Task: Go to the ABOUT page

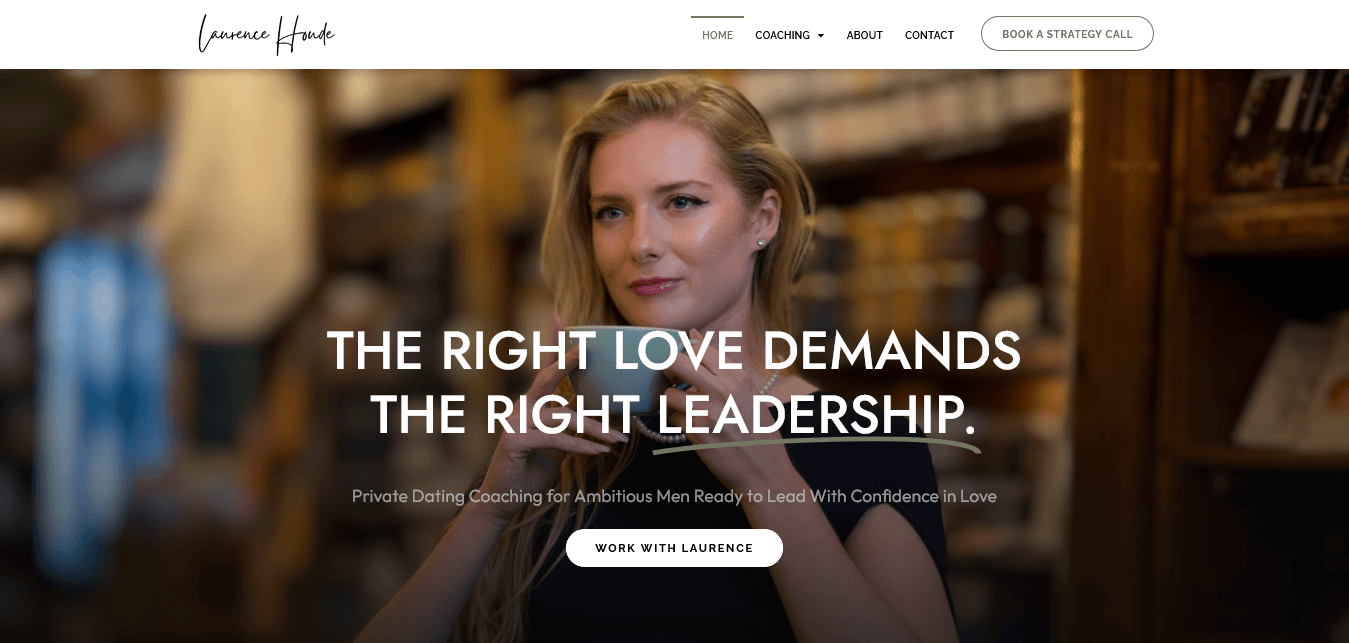Action: 864,35
